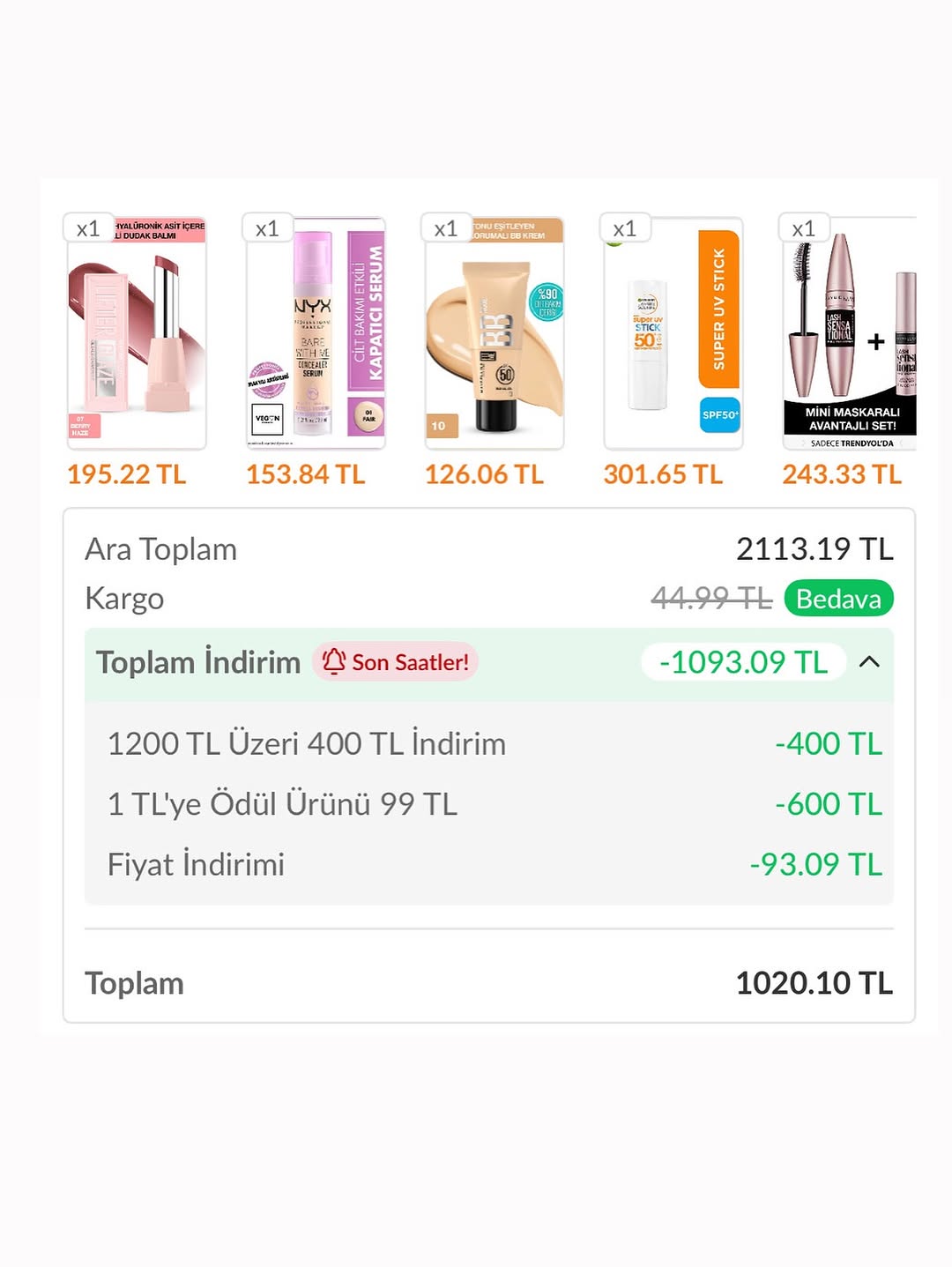The height and width of the screenshot is (1267, 952).
Task: Click the Son Saatler bell icon
Action: pos(334,661)
